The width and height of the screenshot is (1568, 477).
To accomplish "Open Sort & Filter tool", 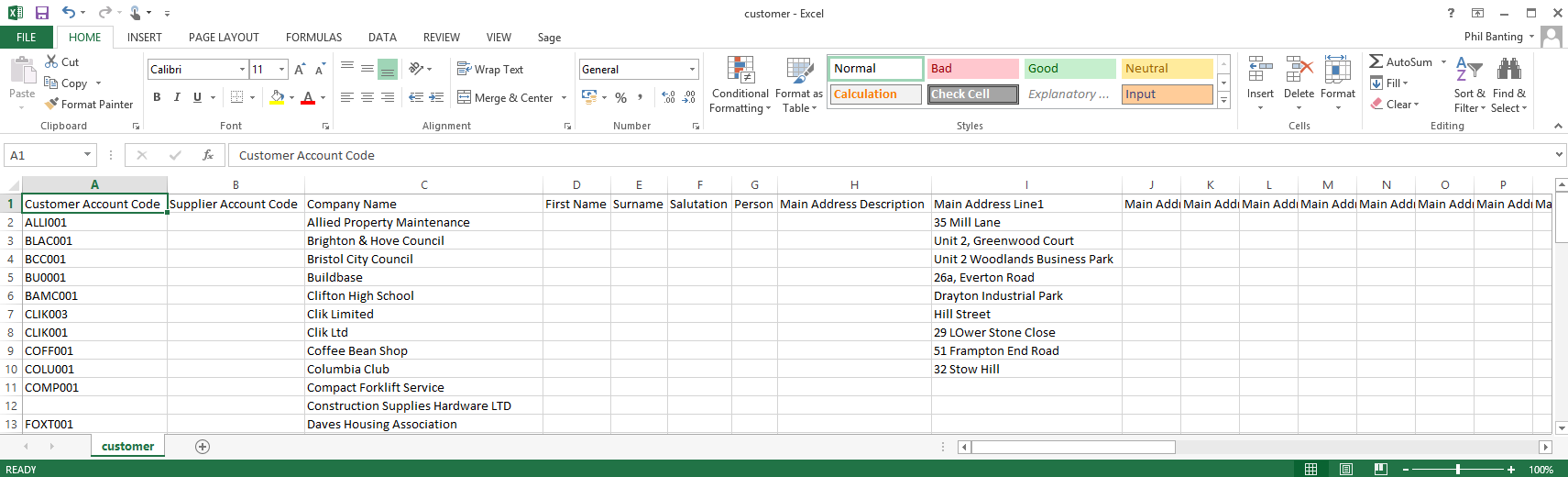I will tap(1469, 86).
